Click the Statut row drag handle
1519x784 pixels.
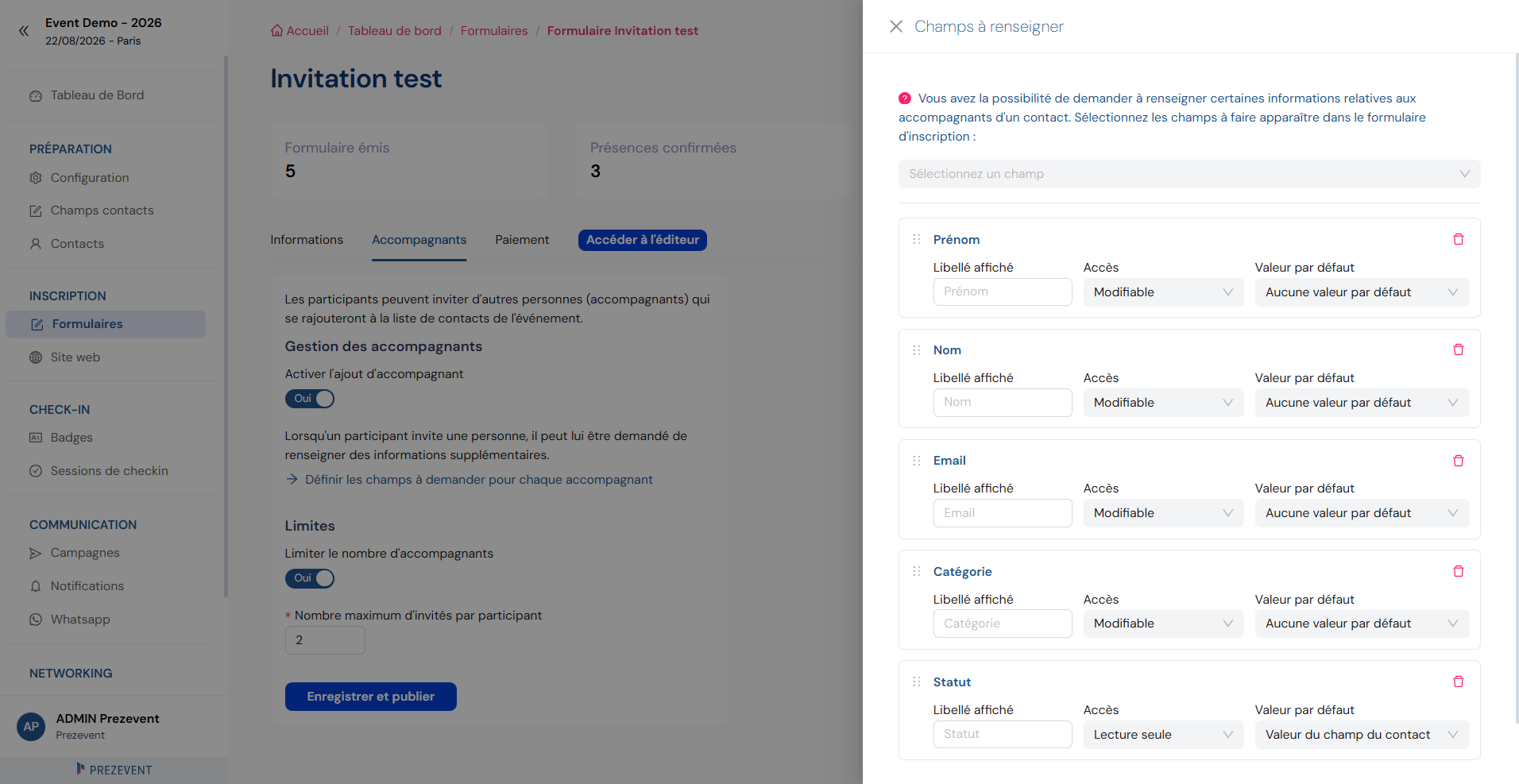tap(917, 682)
